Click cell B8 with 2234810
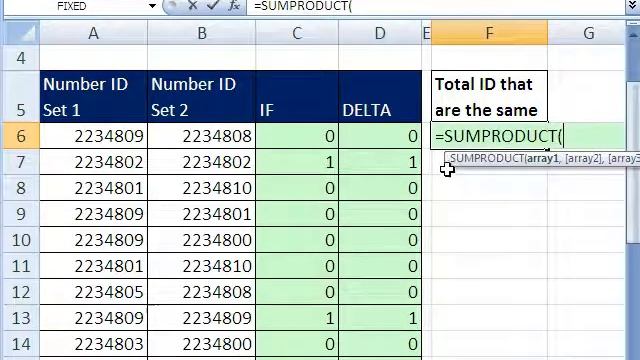The width and height of the screenshot is (640, 360). 202,188
